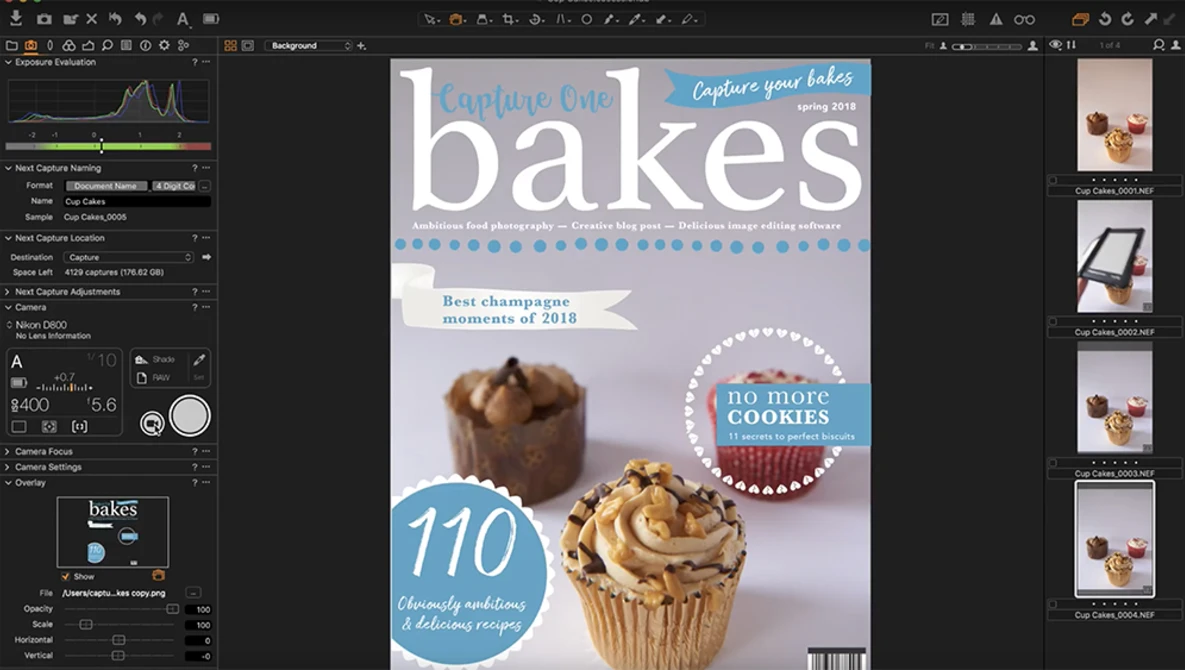Open the Exposure tool tab
The width and height of the screenshot is (1185, 670).
(x=88, y=46)
